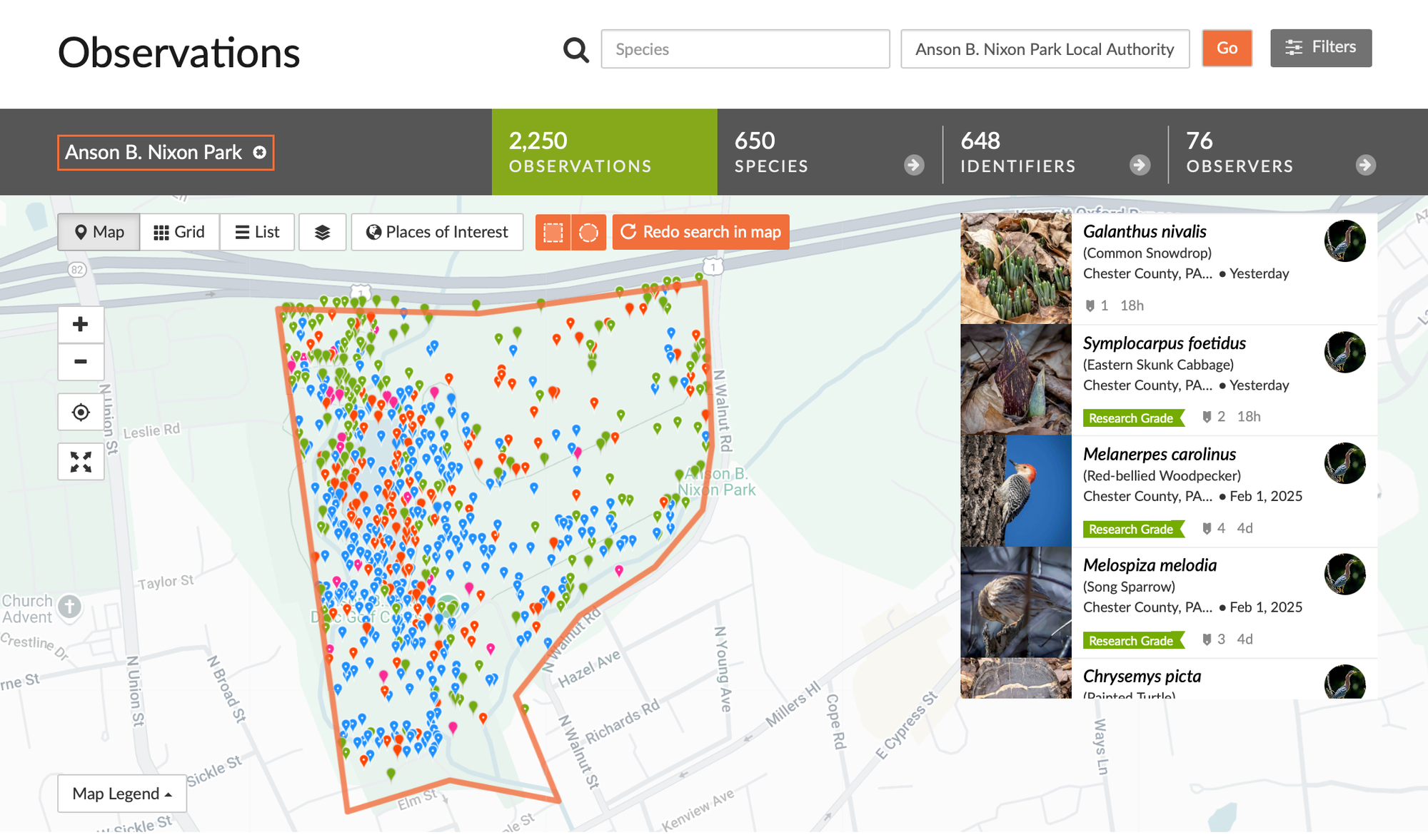This screenshot has width=1428, height=840.
Task: Zoom out of the map
Action: click(x=81, y=362)
